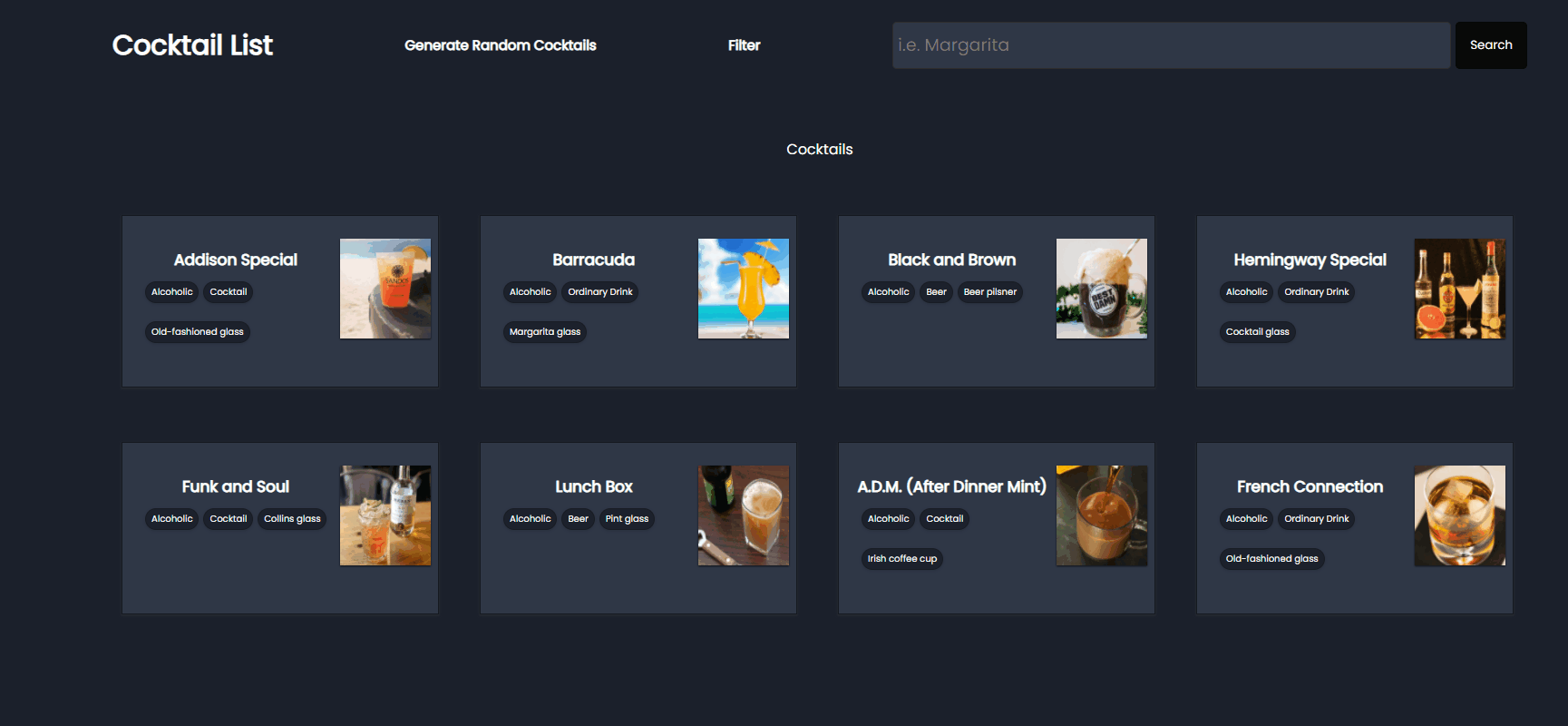Click Generate Random Cocktails
This screenshot has height=726, width=1568.
(x=501, y=45)
